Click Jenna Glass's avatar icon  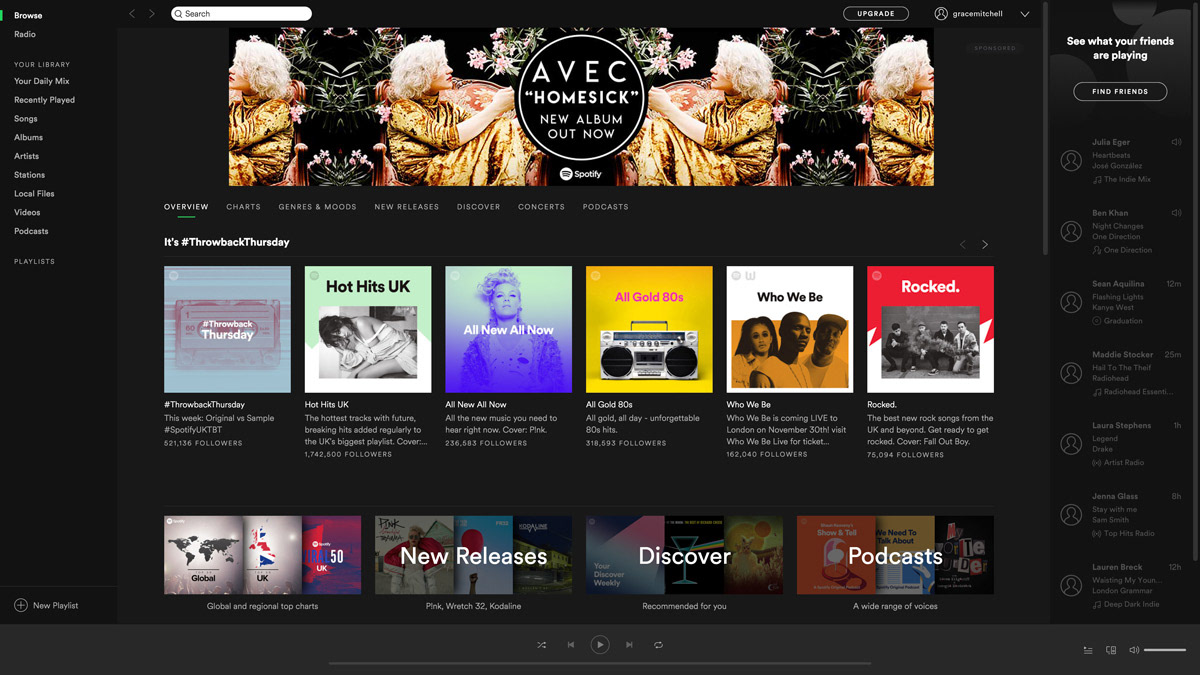(x=1071, y=515)
